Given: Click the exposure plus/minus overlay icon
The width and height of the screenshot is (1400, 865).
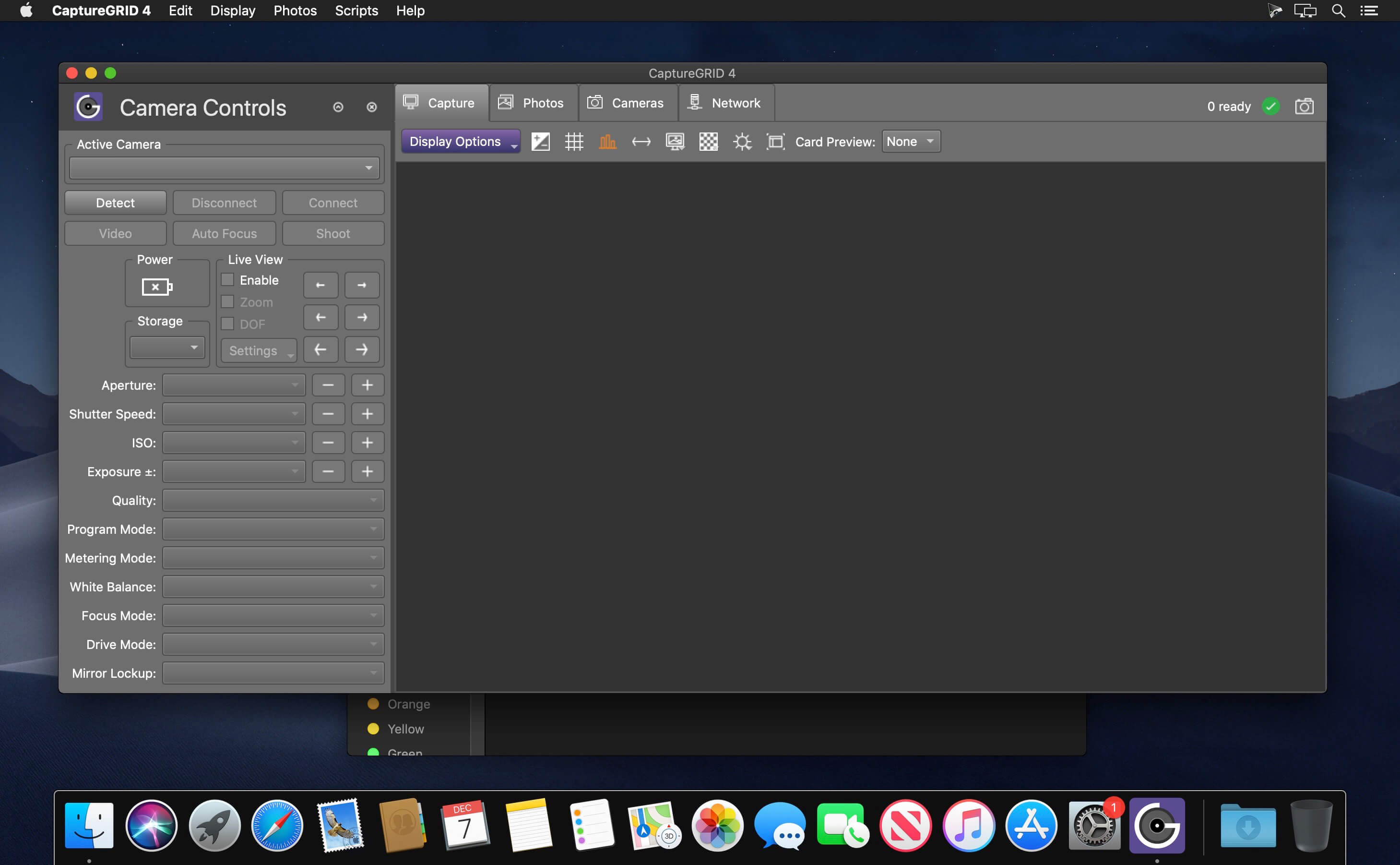Looking at the screenshot, I should tap(540, 142).
